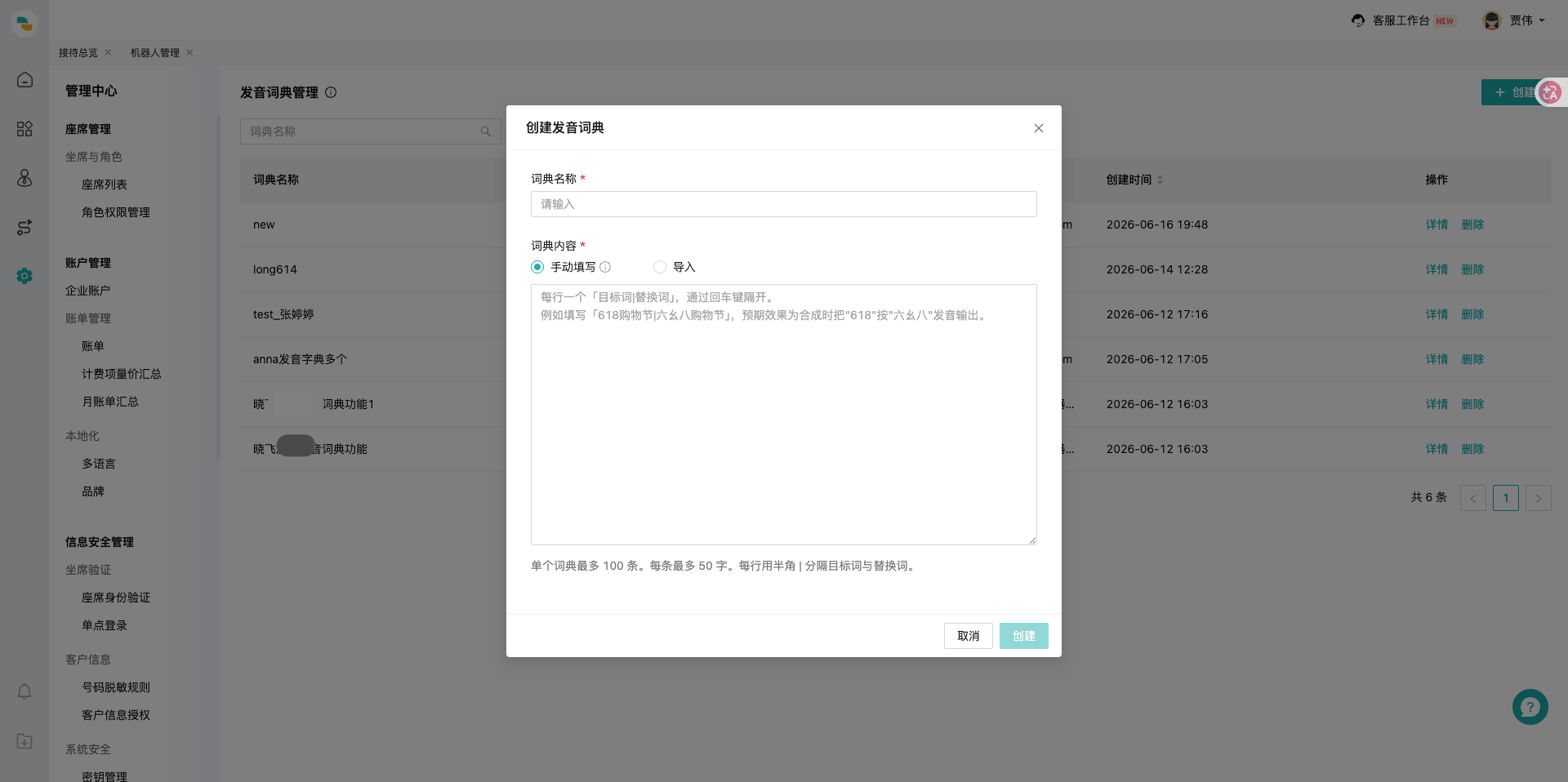Select the 导入 radio button
This screenshot has height=782, width=1568.
point(660,267)
